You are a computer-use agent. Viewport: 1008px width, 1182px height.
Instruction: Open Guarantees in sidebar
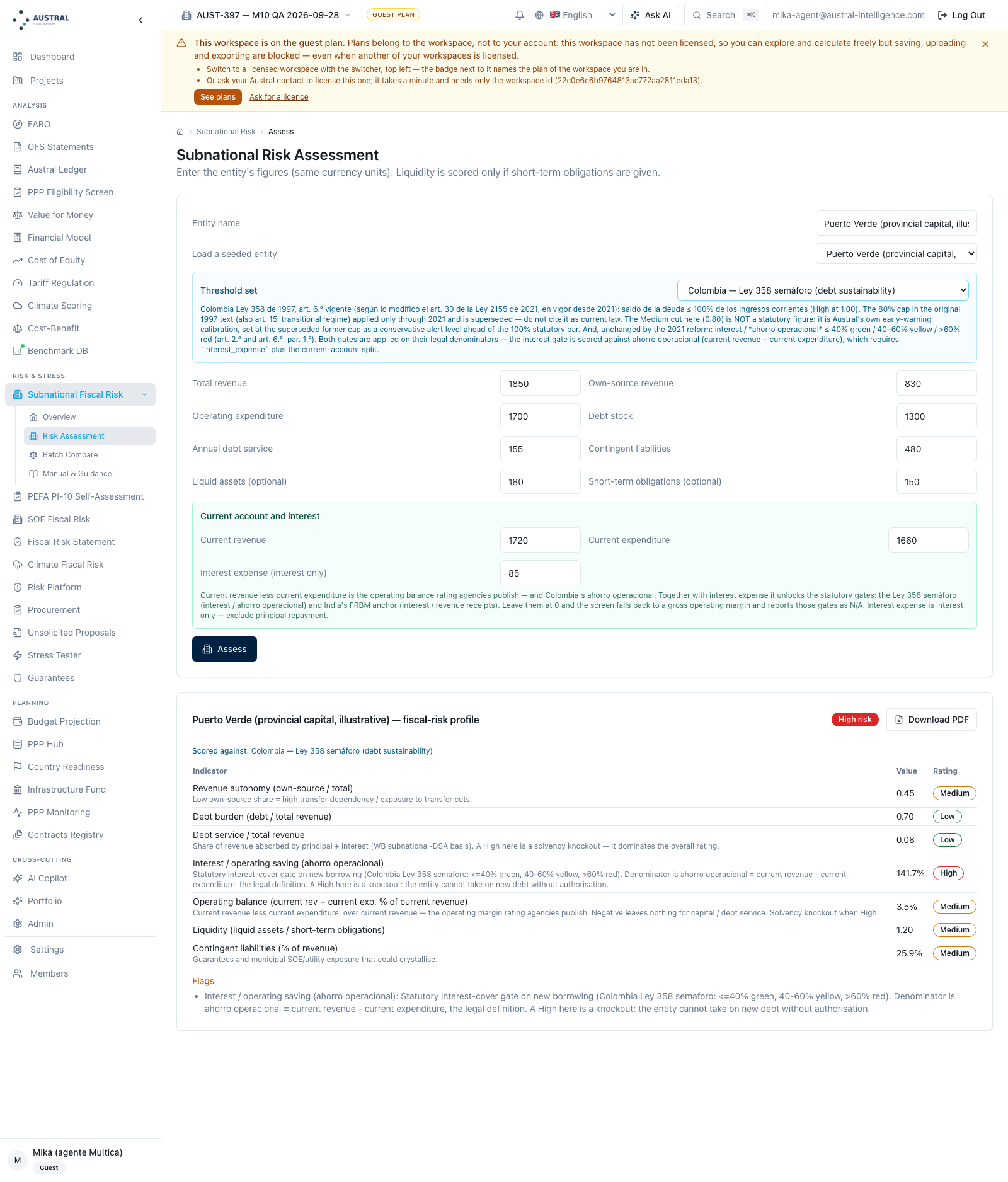click(81, 678)
